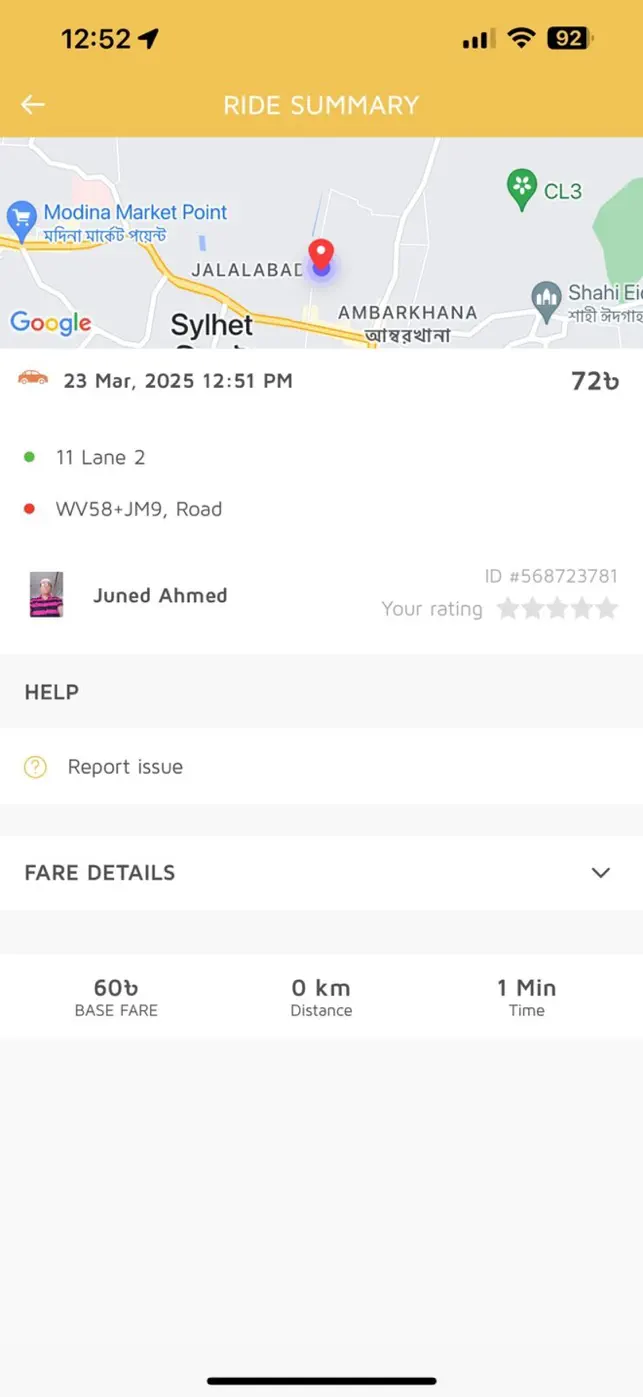Image resolution: width=643 pixels, height=1397 pixels.
Task: Rate the ride three stars
Action: (x=557, y=609)
